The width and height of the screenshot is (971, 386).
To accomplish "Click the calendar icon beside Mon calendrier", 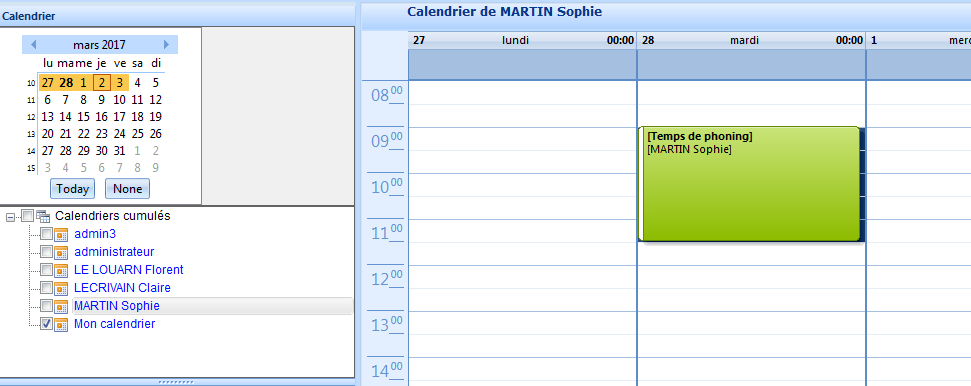I will click(61, 324).
